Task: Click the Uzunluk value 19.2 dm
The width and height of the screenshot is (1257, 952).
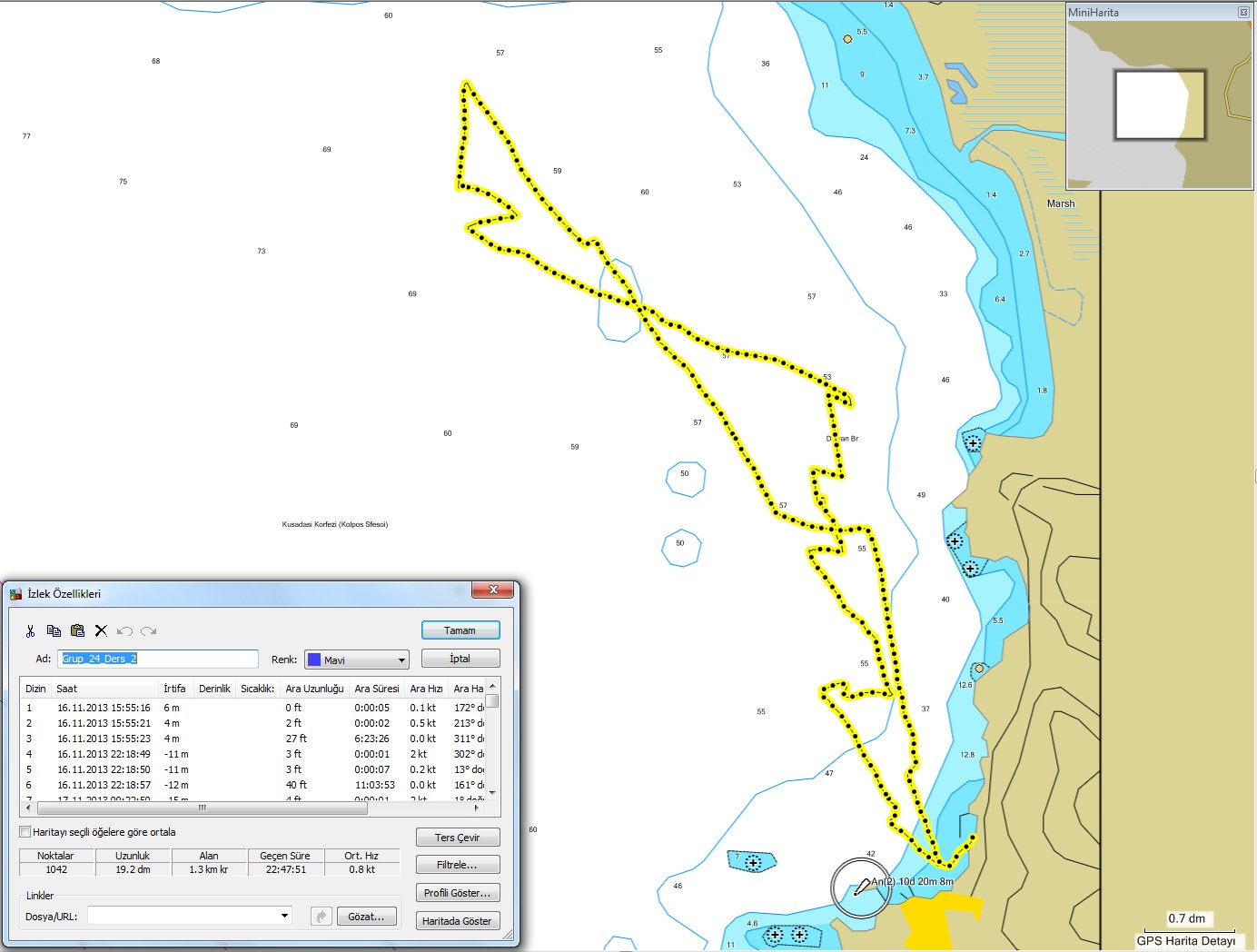Action: tap(133, 869)
